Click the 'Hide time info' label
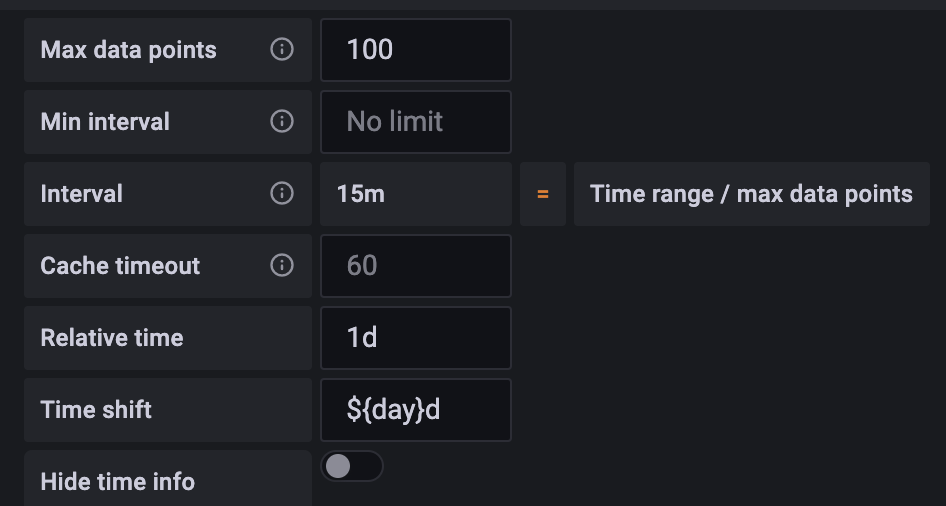946x506 pixels. coord(117,482)
